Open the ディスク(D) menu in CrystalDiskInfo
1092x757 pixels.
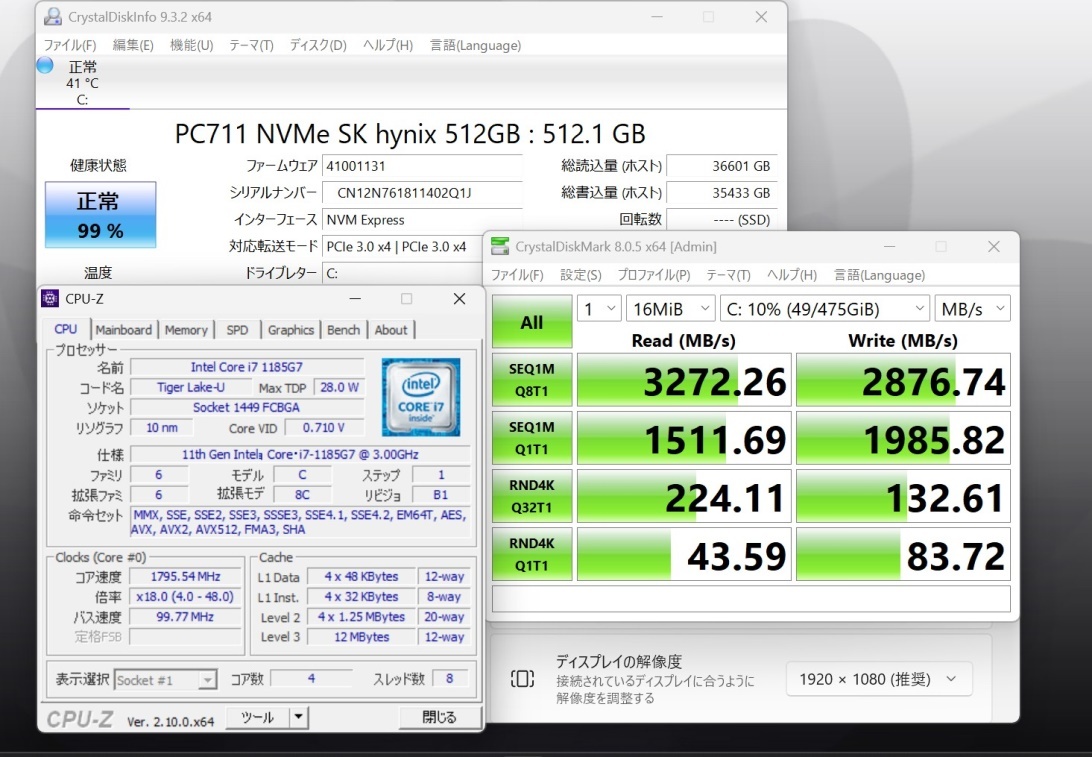318,45
